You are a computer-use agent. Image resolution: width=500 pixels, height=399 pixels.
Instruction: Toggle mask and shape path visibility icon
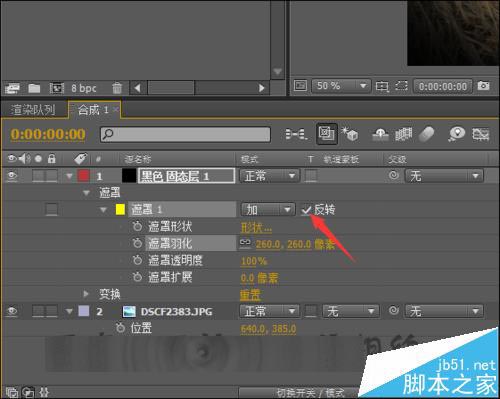pos(401,86)
